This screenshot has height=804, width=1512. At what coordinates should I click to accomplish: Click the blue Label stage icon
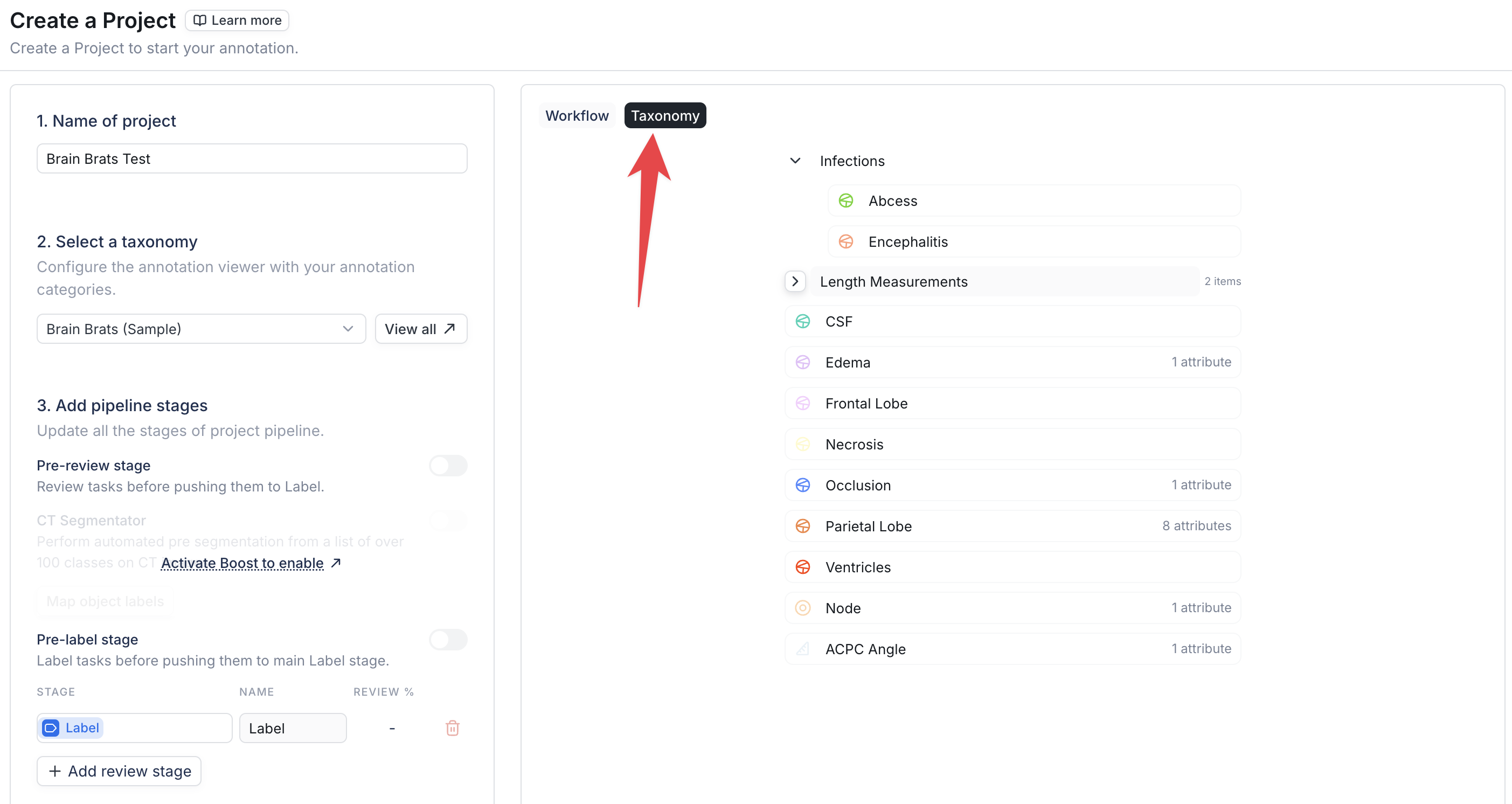(51, 729)
